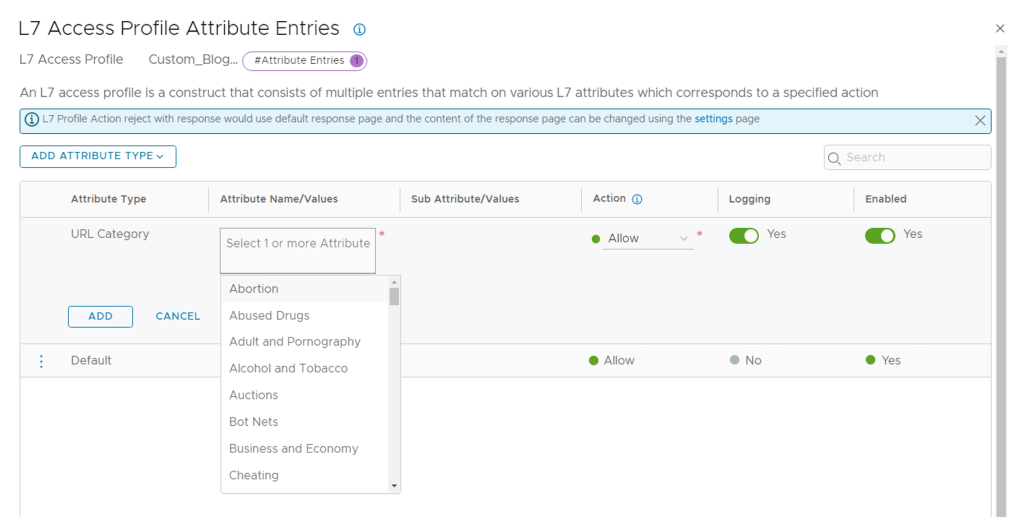Click the info icon next to Action header
Image resolution: width=1022 pixels, height=517 pixels.
[x=637, y=199]
